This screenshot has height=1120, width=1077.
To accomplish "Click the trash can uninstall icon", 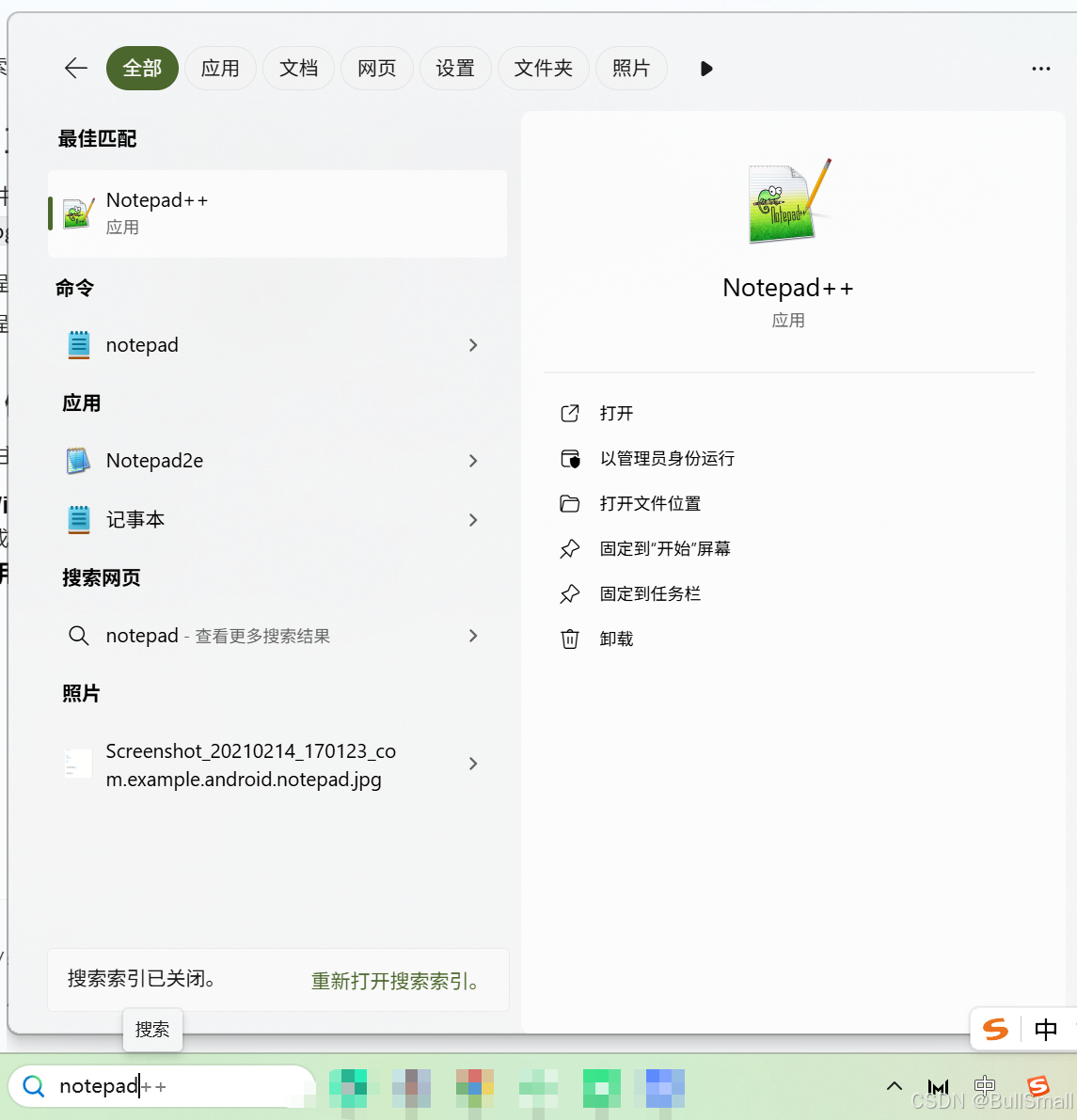I will click(x=570, y=639).
